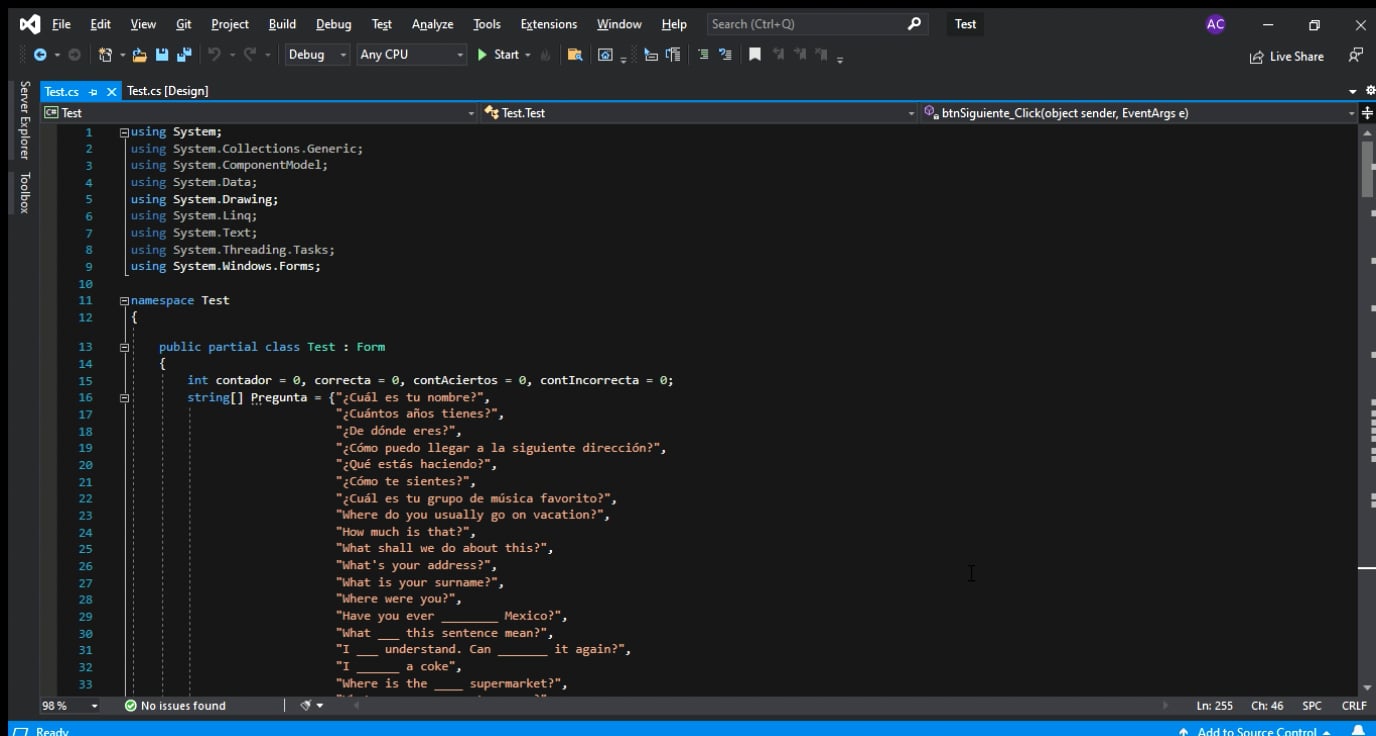This screenshot has width=1376, height=736.
Task: Click the Save All icon
Action: pos(183,55)
